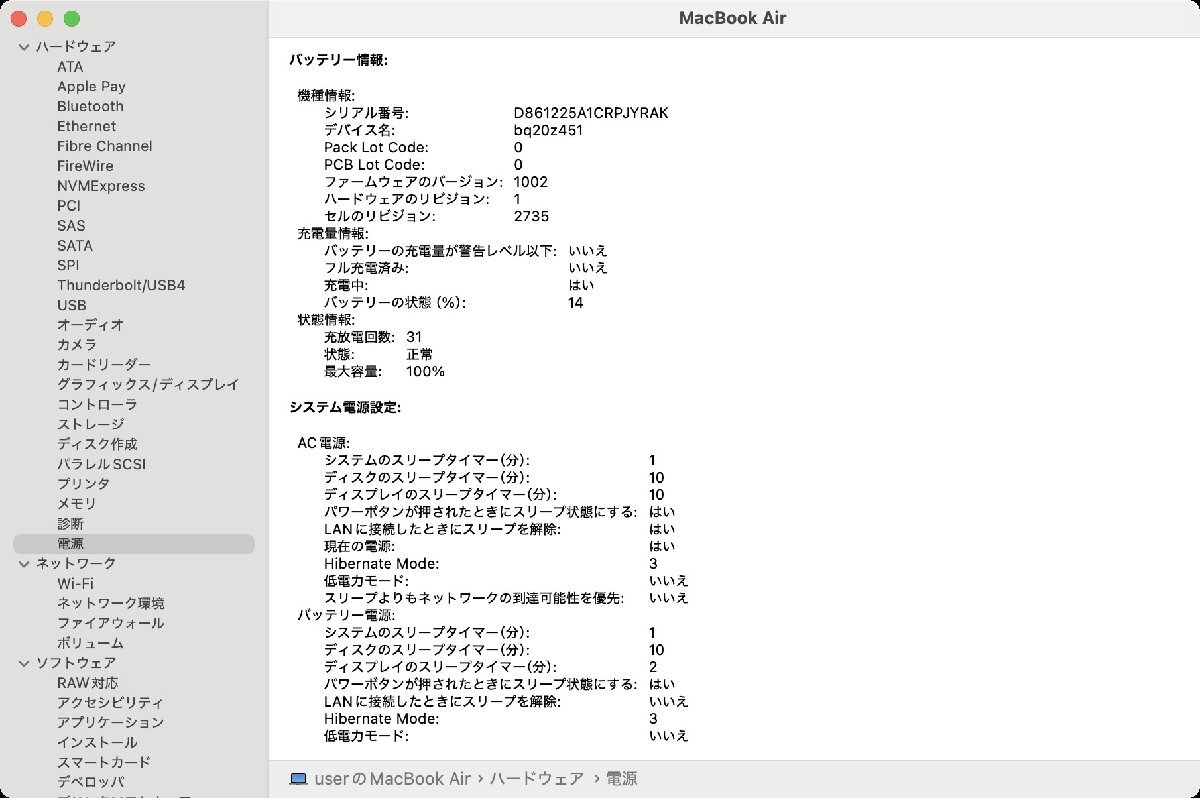
Task: Select Ethernet in the sidebar
Action: [86, 126]
